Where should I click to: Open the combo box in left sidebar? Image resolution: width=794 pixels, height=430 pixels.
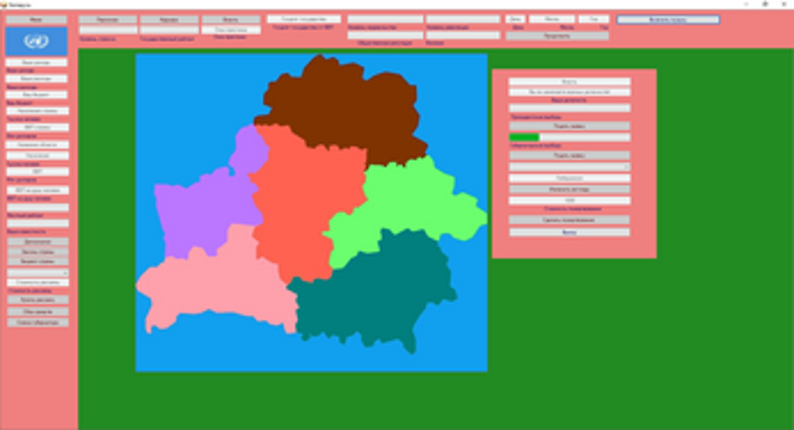pos(38,272)
